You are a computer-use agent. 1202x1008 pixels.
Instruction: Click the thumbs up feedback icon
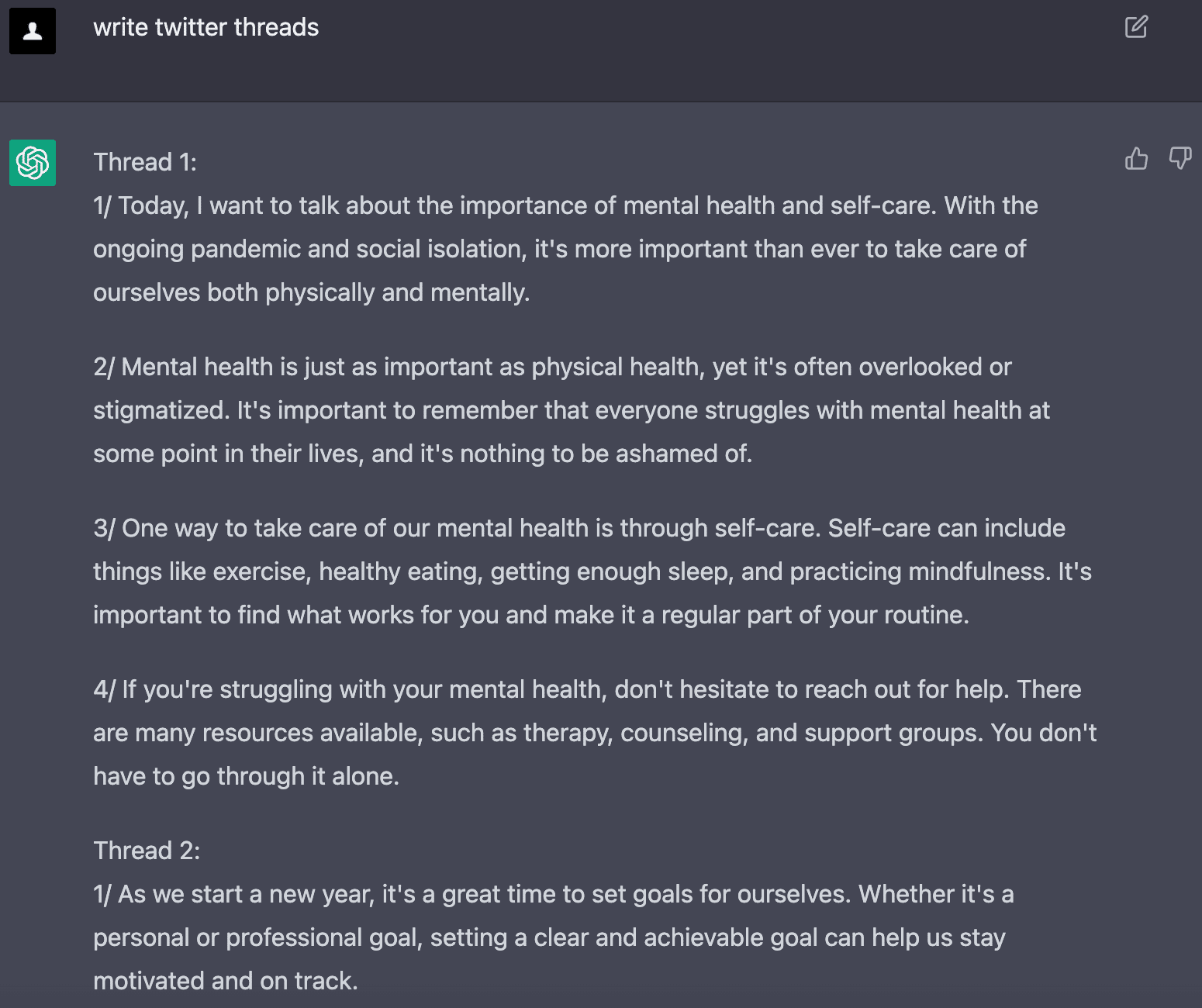(1136, 158)
